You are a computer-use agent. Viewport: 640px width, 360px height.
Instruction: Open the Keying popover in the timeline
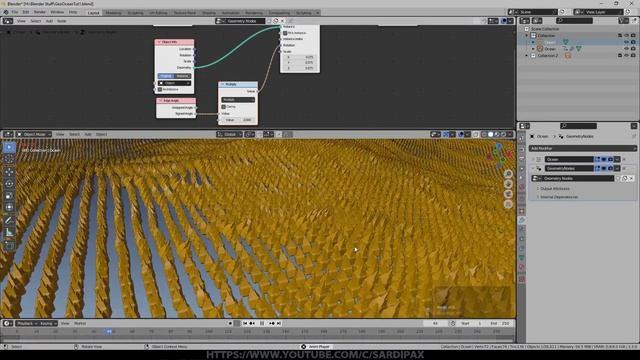pyautogui.click(x=48, y=323)
